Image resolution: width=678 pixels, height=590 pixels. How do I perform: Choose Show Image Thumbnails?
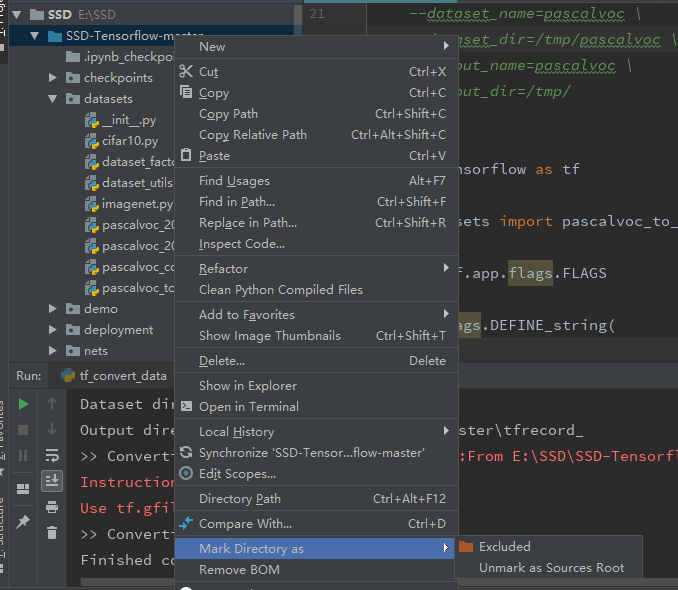316,336
